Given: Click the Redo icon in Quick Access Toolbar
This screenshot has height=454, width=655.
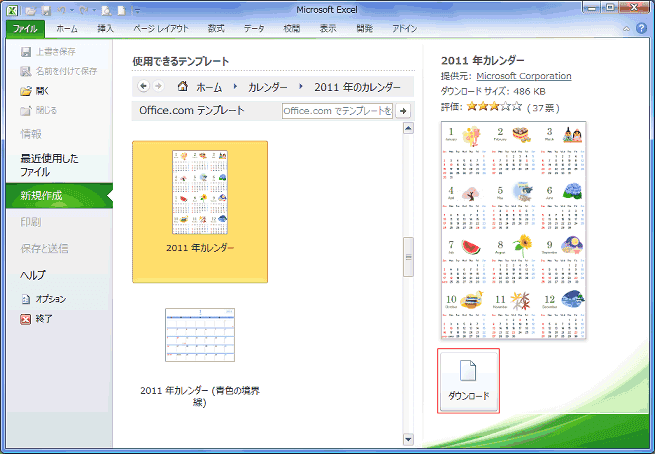Looking at the screenshot, I should (84, 10).
